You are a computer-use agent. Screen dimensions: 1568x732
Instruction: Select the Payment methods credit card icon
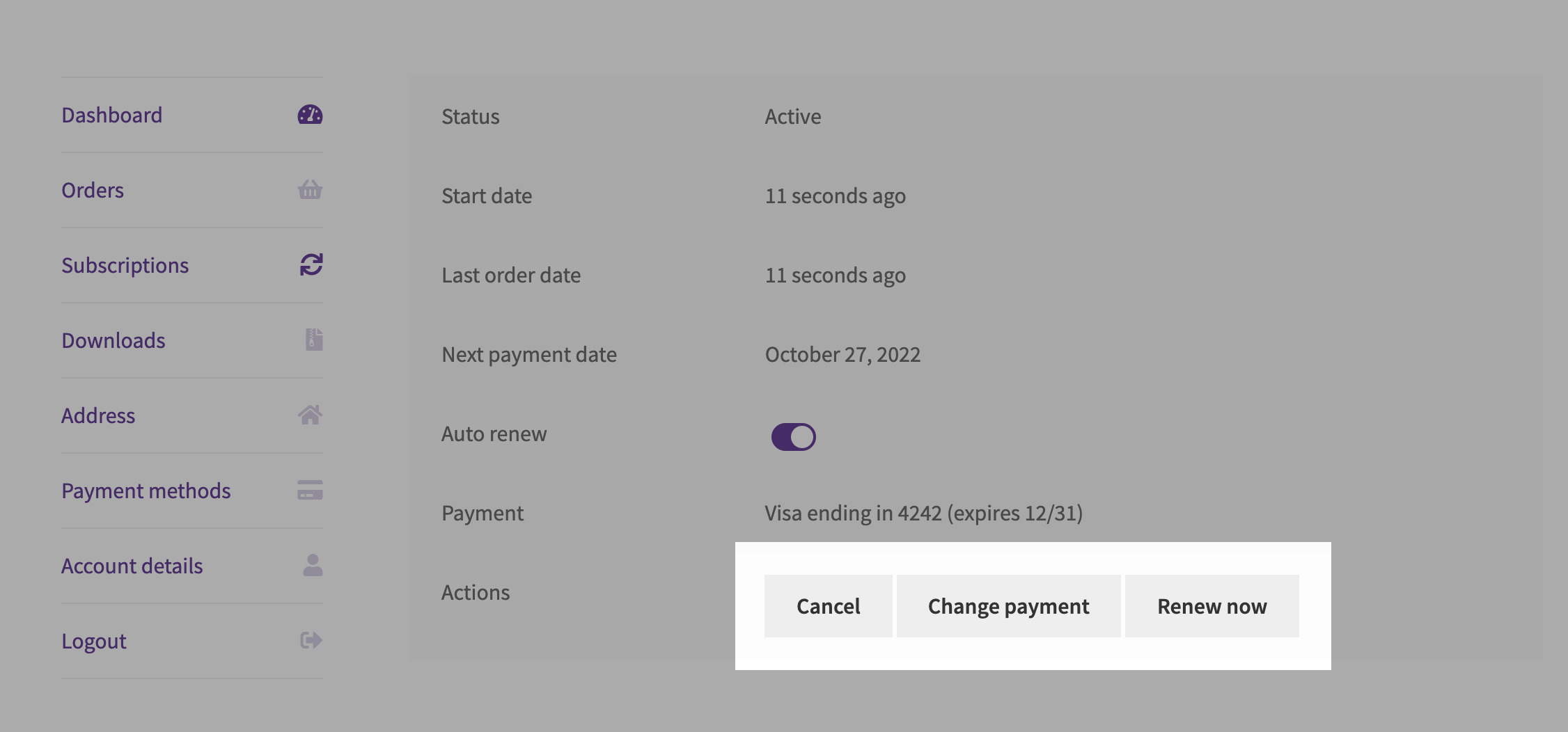311,491
